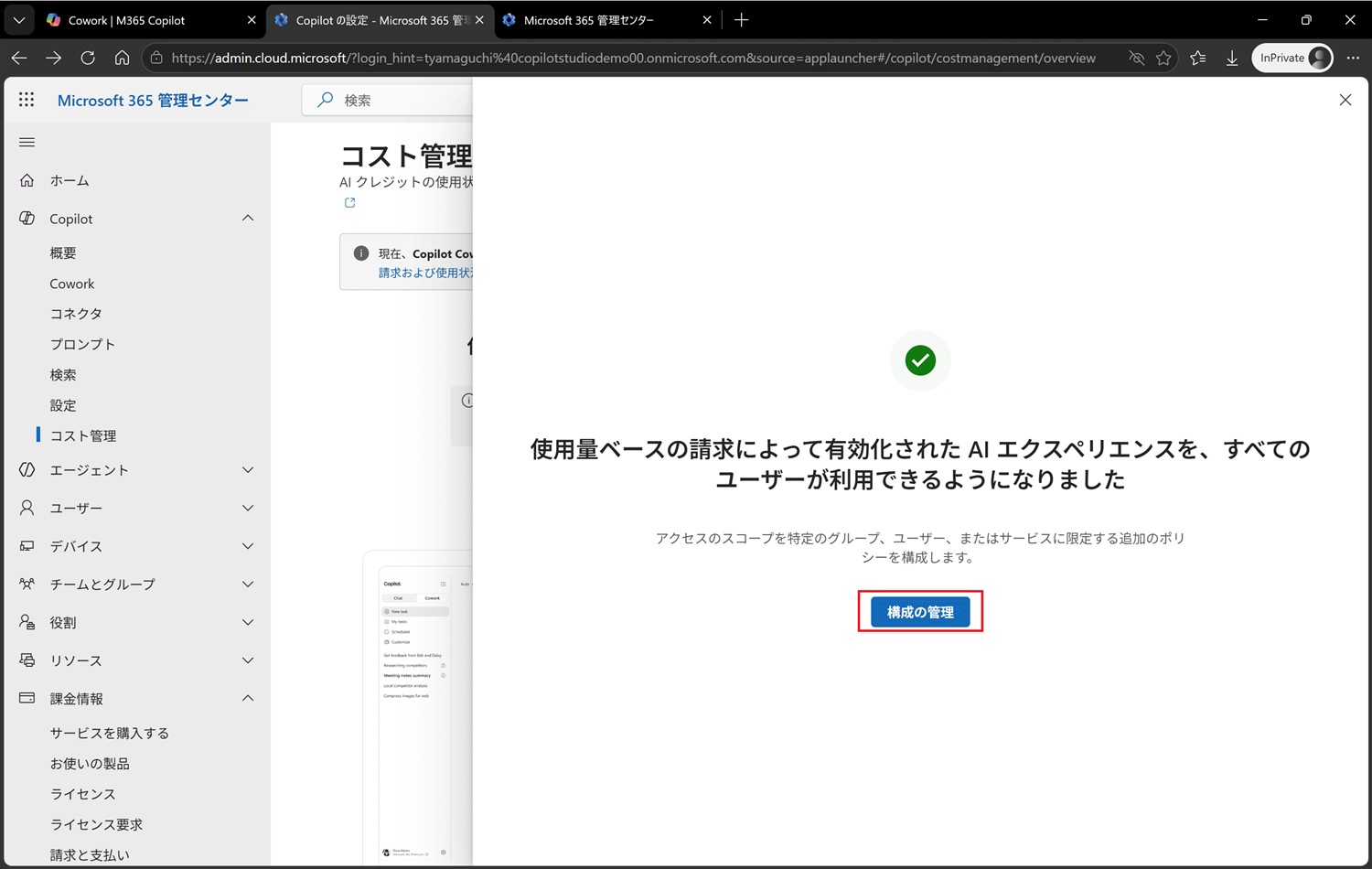Open コネクタ under Copilot
The image size is (1372, 869).
[x=76, y=314]
